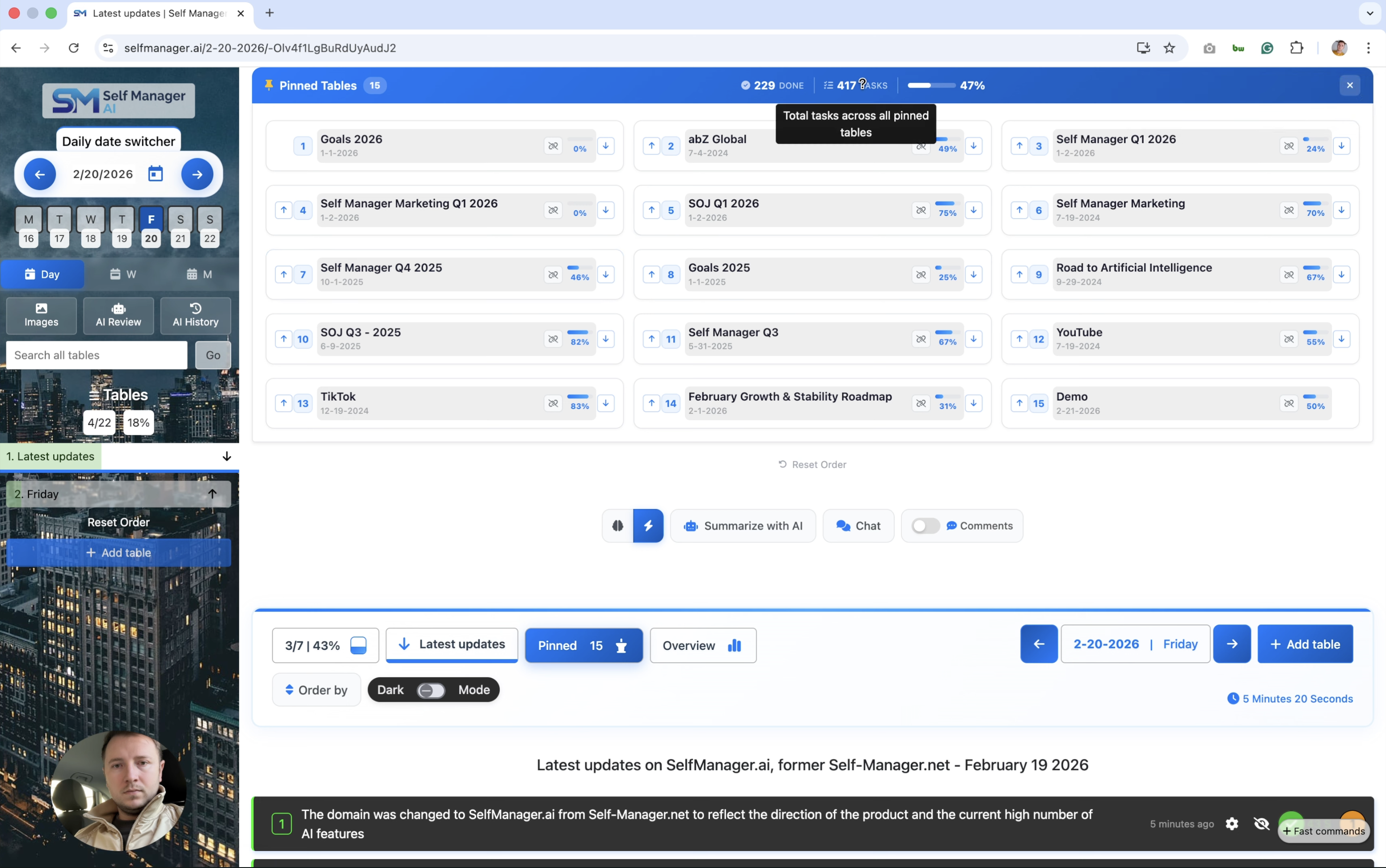The height and width of the screenshot is (868, 1386).
Task: Click Reset Order in the sidebar
Action: (118, 522)
